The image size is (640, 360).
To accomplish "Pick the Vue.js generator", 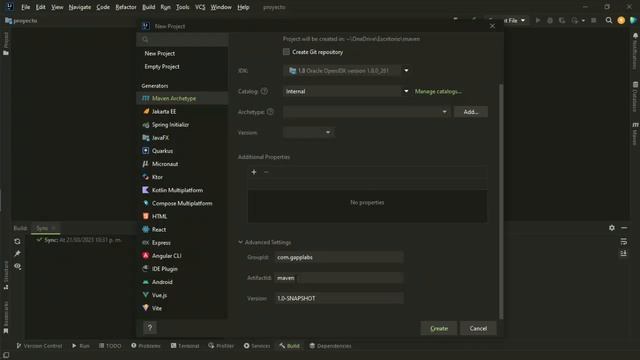I will click(182, 295).
